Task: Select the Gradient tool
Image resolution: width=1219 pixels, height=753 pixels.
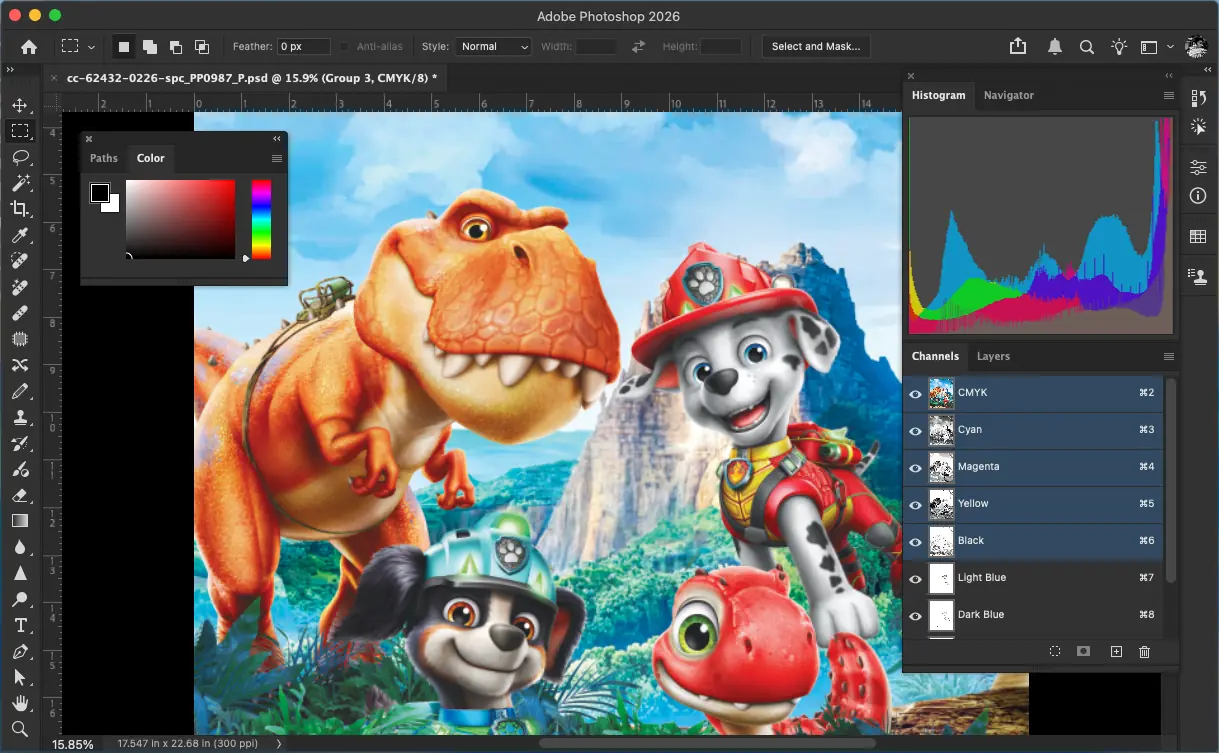Action: coord(20,521)
